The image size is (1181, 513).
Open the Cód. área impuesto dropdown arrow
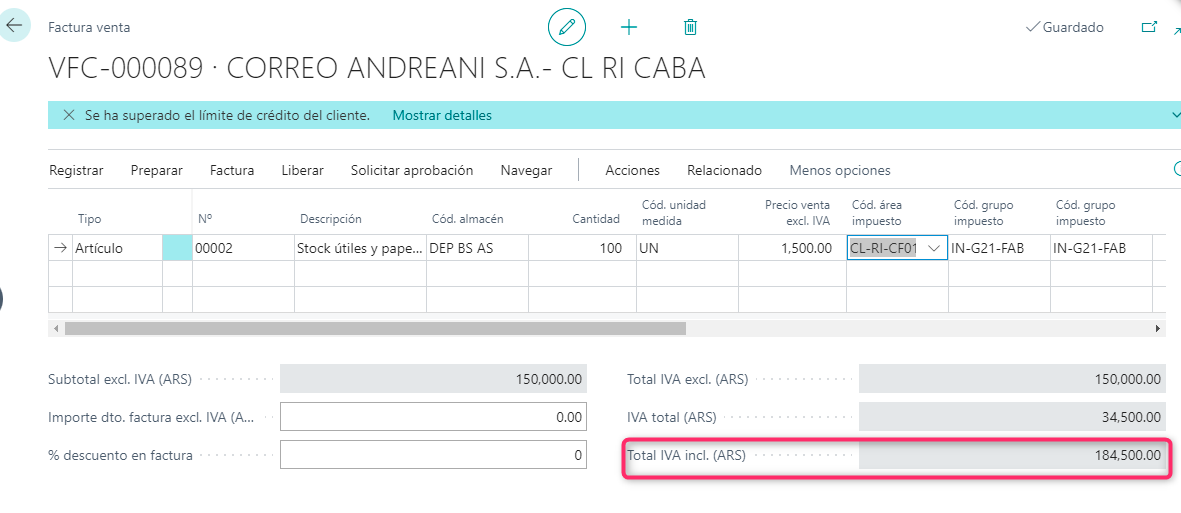click(934, 248)
